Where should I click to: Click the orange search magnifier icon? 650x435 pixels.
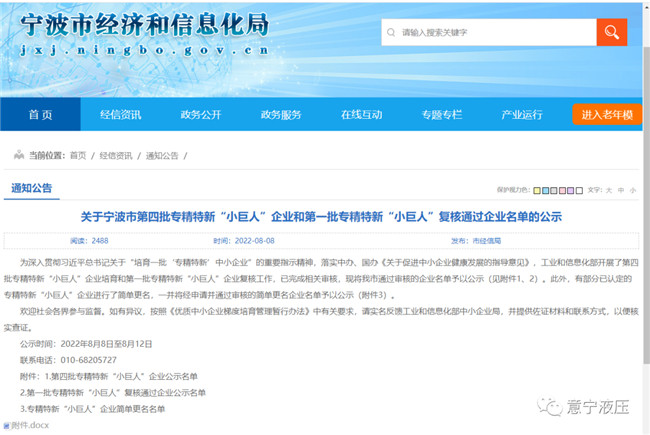click(611, 32)
